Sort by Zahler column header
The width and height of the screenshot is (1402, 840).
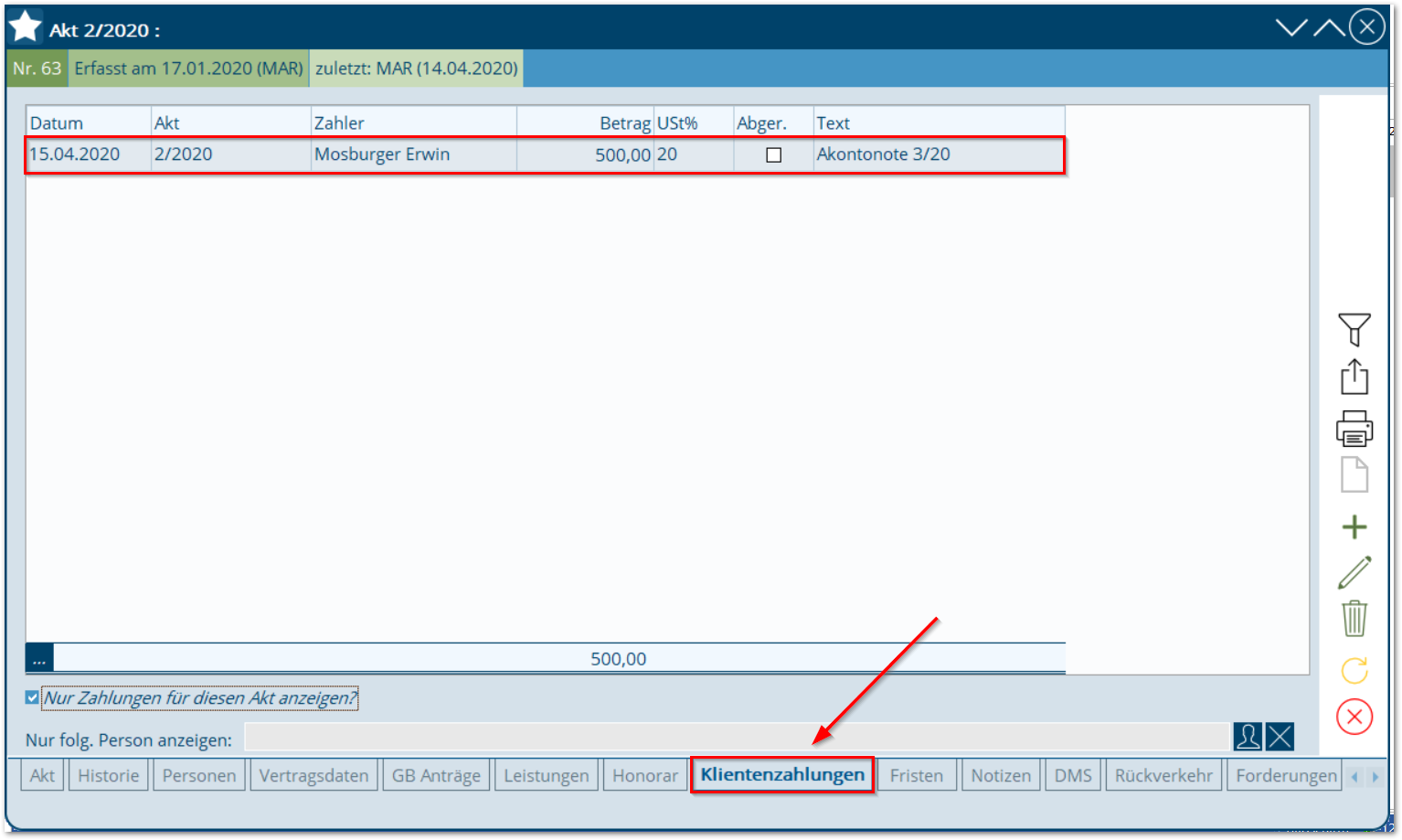[414, 122]
